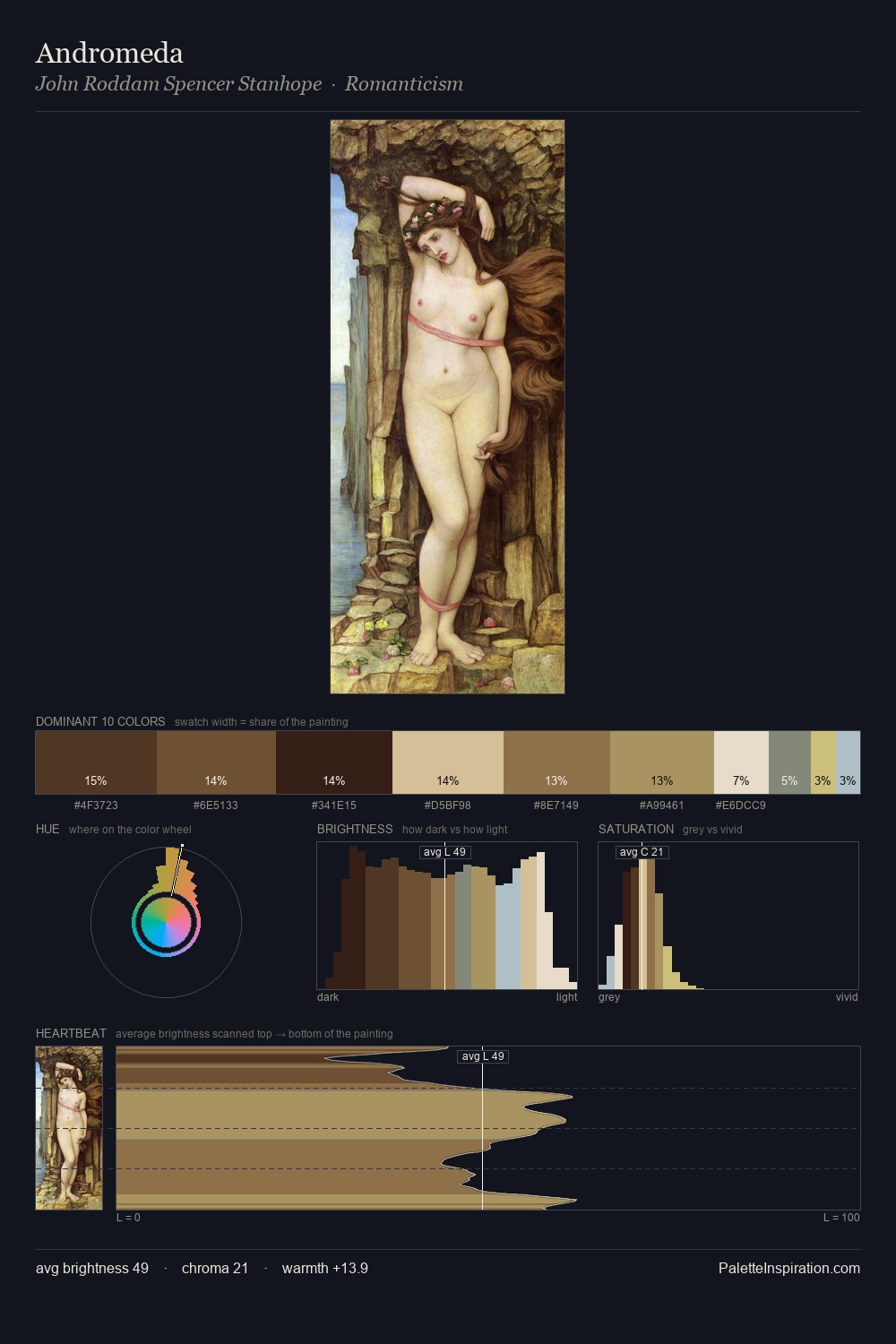Click the HEARTBEAT section heading

tap(71, 1033)
